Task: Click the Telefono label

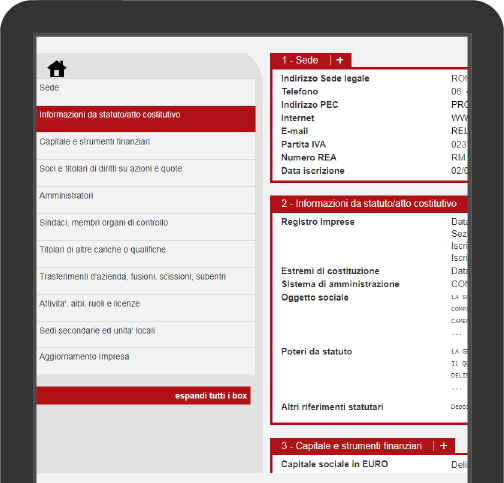Action: coord(300,91)
